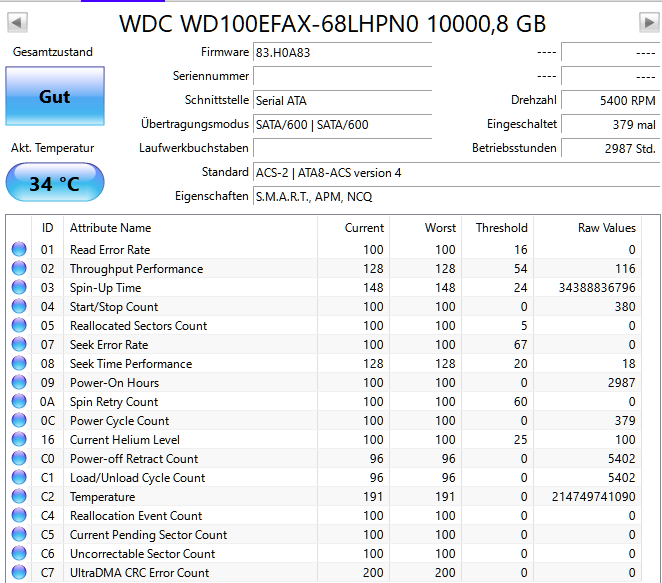Select the Reallocation Event Count name

tap(136, 516)
